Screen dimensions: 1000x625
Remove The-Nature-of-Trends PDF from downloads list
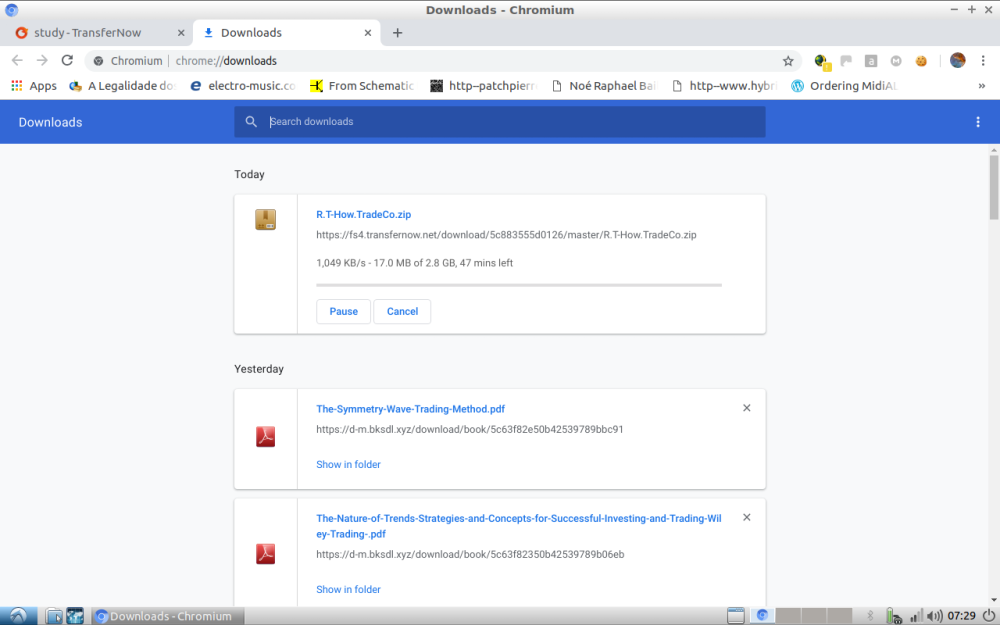[746, 518]
